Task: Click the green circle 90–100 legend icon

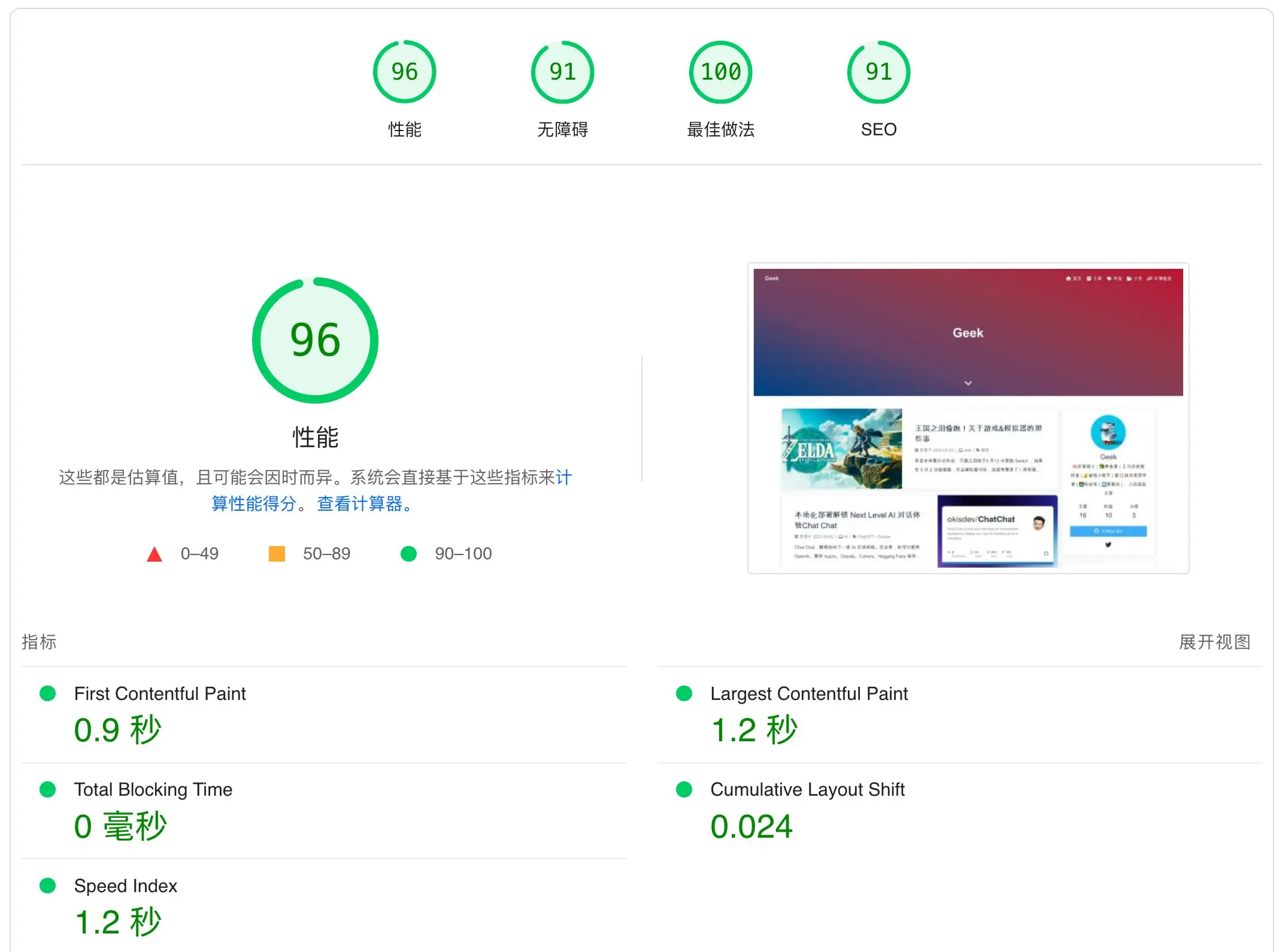Action: [408, 554]
